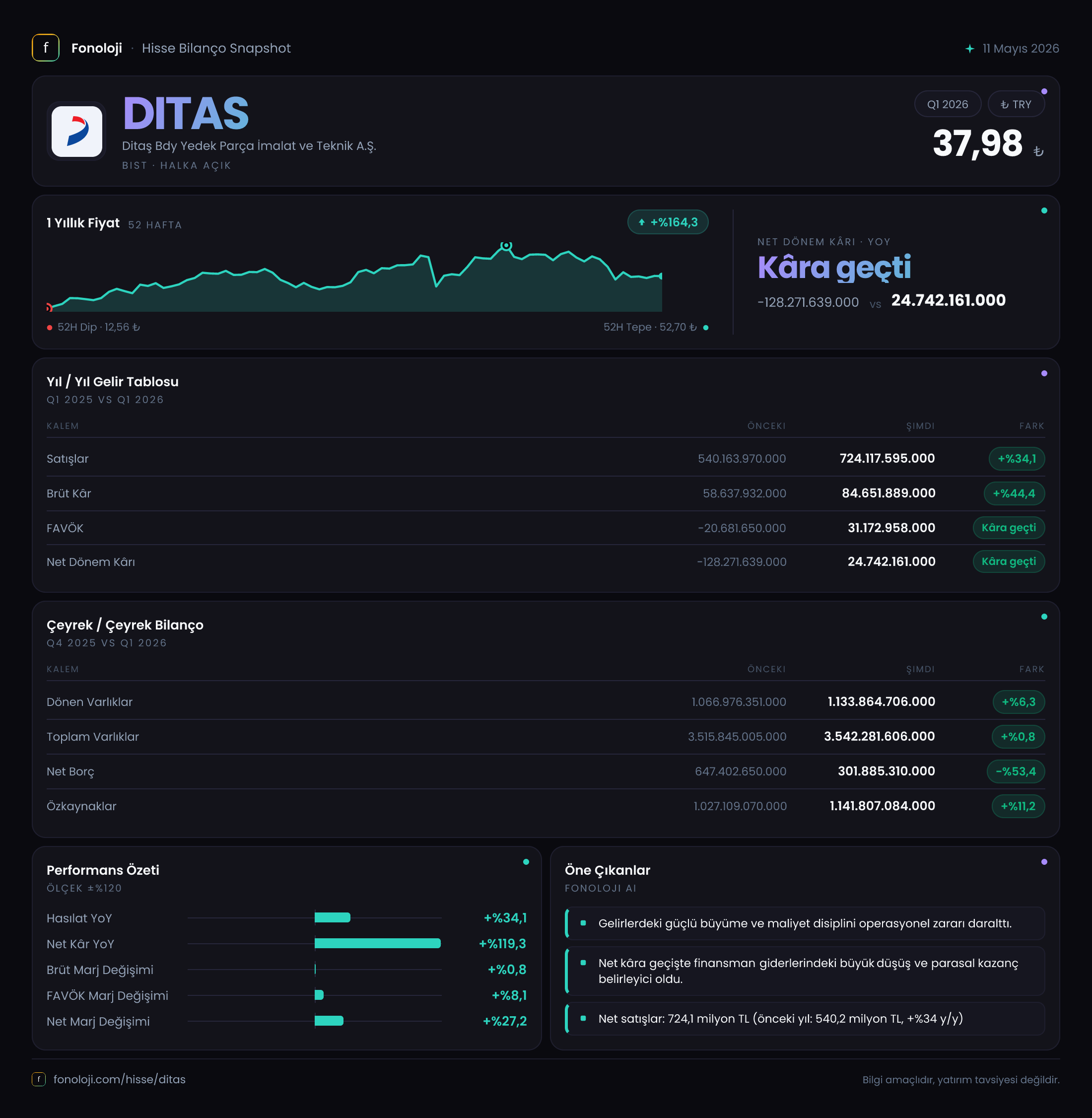Select the Q1 2026 period pill

(947, 104)
